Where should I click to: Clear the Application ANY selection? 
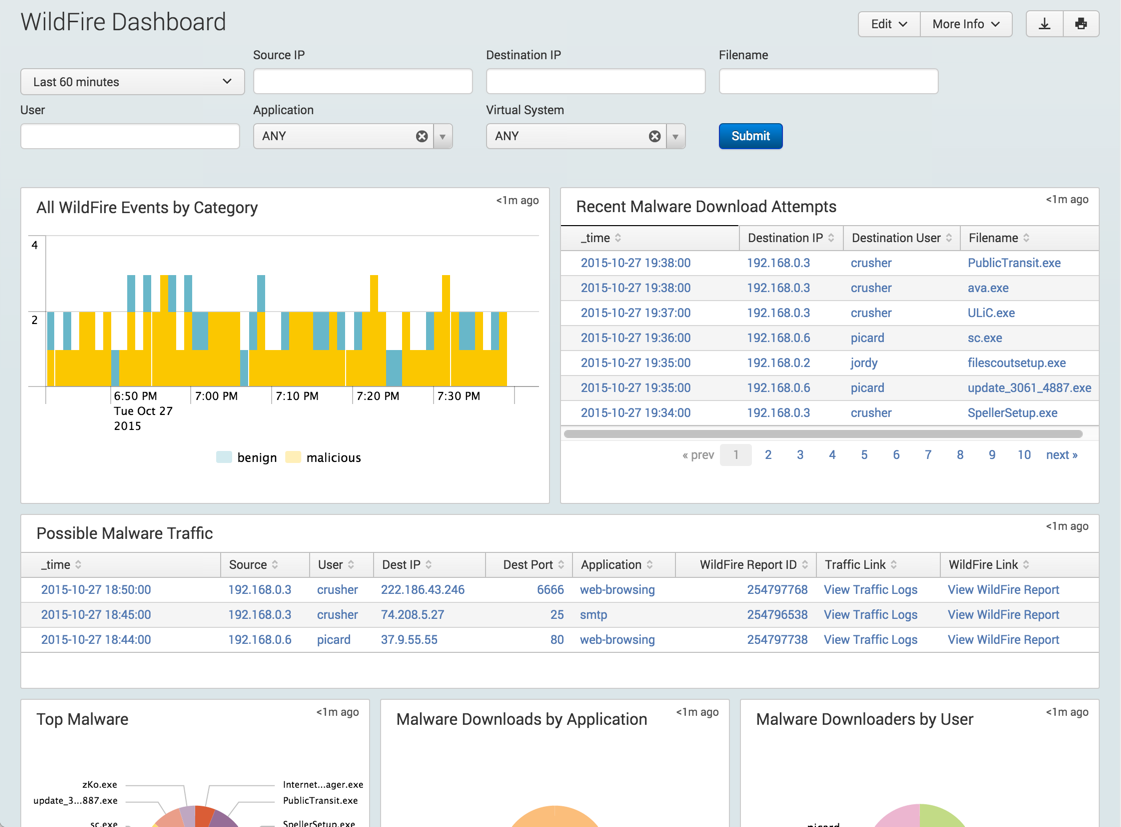click(x=422, y=136)
